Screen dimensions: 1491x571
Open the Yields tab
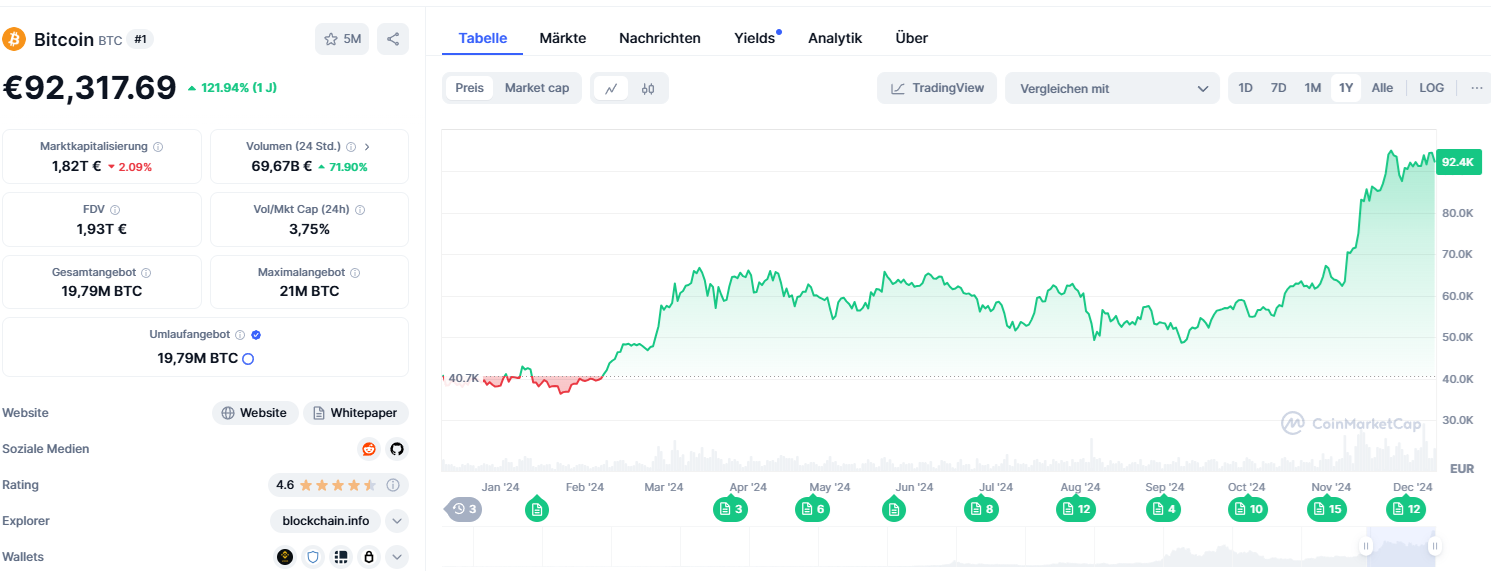tap(755, 38)
